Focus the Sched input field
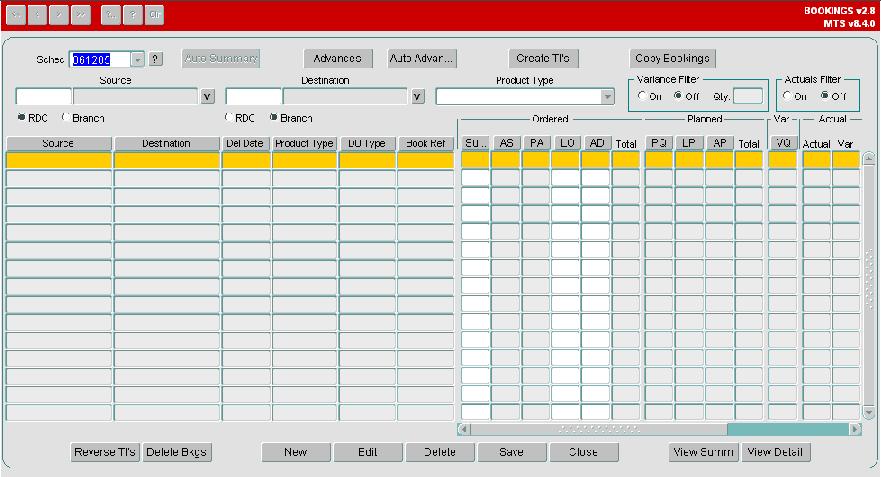Screen dimensions: 881x477 [100, 60]
